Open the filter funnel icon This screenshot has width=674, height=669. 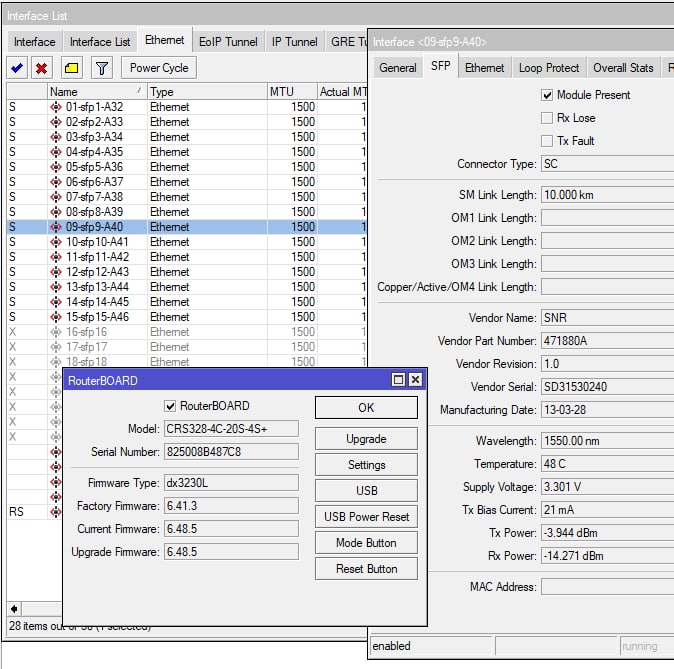(102, 68)
